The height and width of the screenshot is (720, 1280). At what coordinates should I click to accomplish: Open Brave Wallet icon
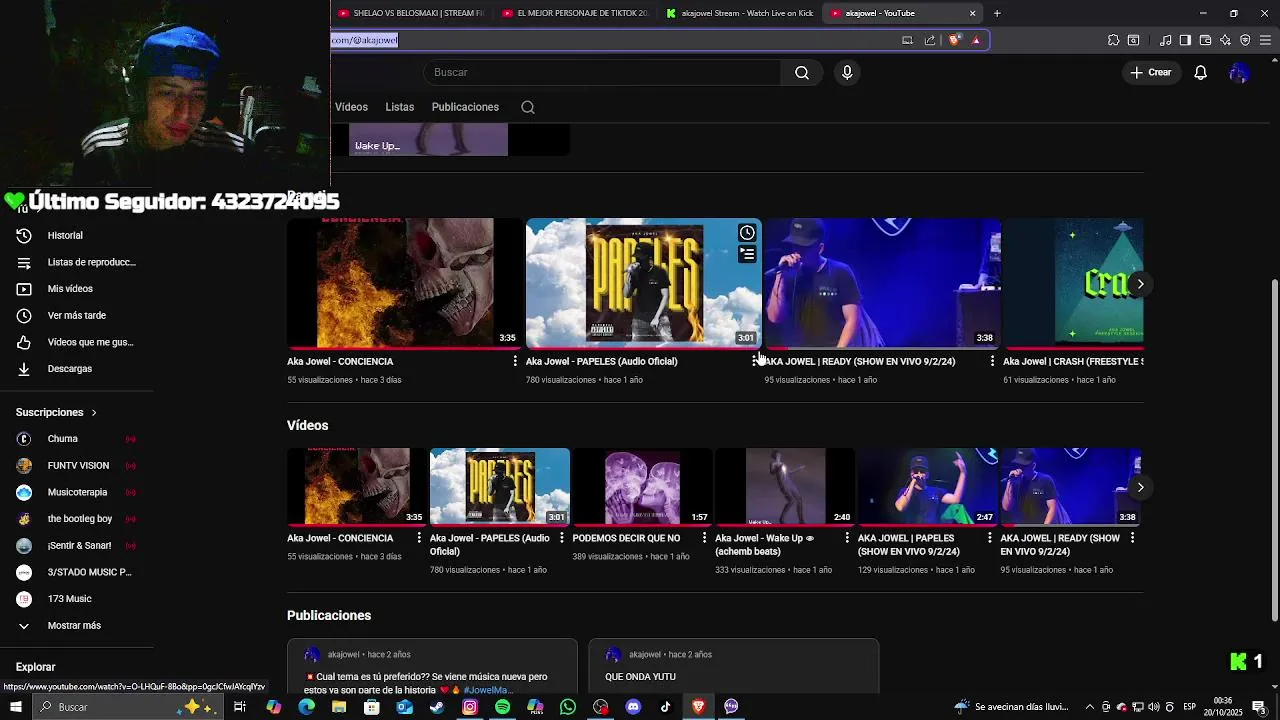pyautogui.click(x=1205, y=40)
